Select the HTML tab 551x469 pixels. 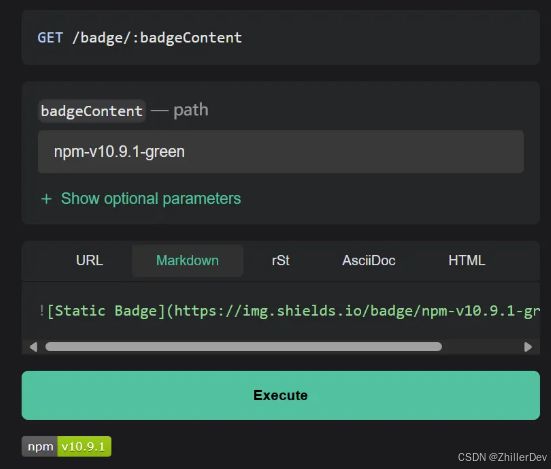tap(466, 261)
